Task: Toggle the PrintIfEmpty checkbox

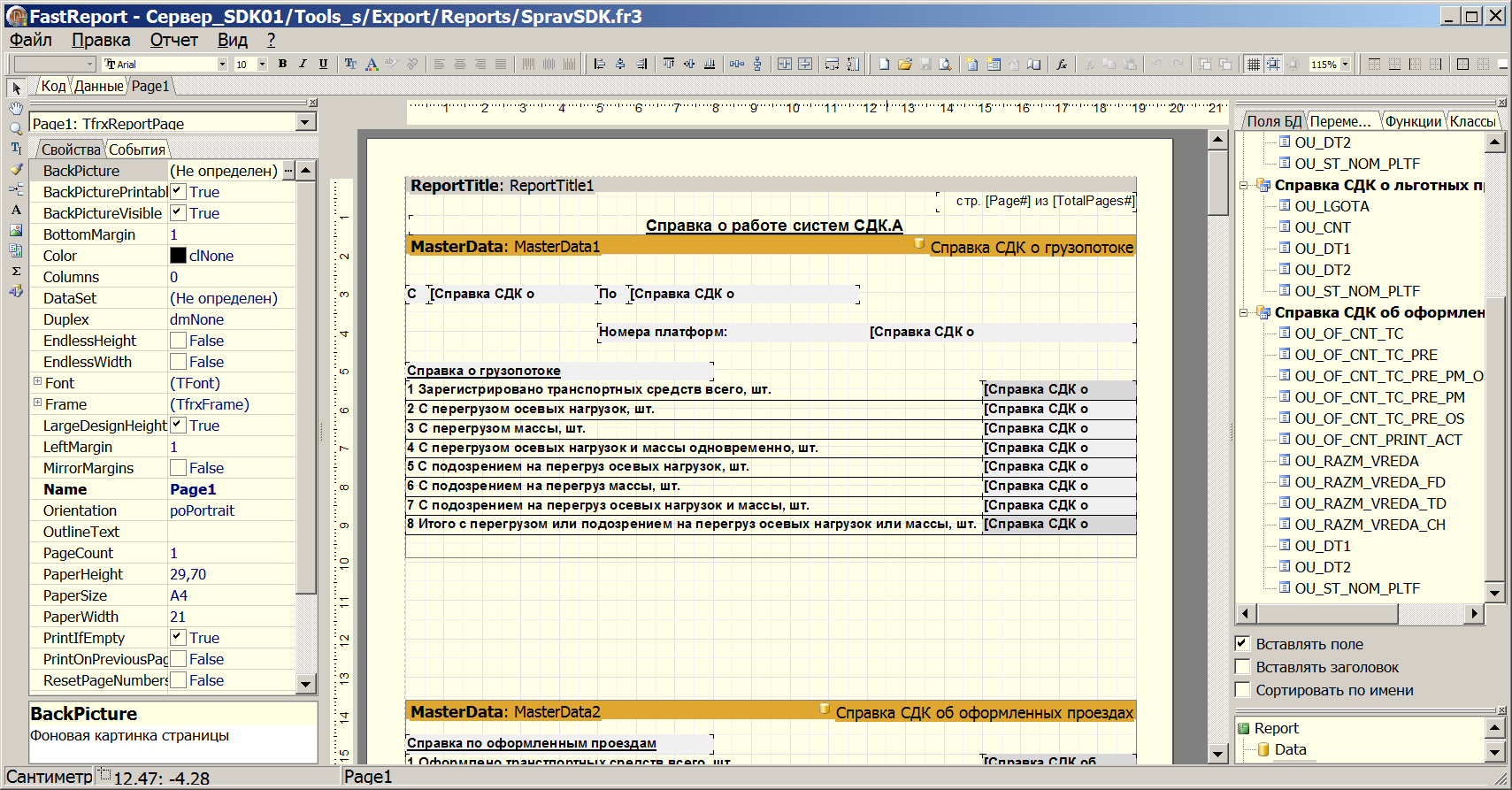Action: coord(178,637)
